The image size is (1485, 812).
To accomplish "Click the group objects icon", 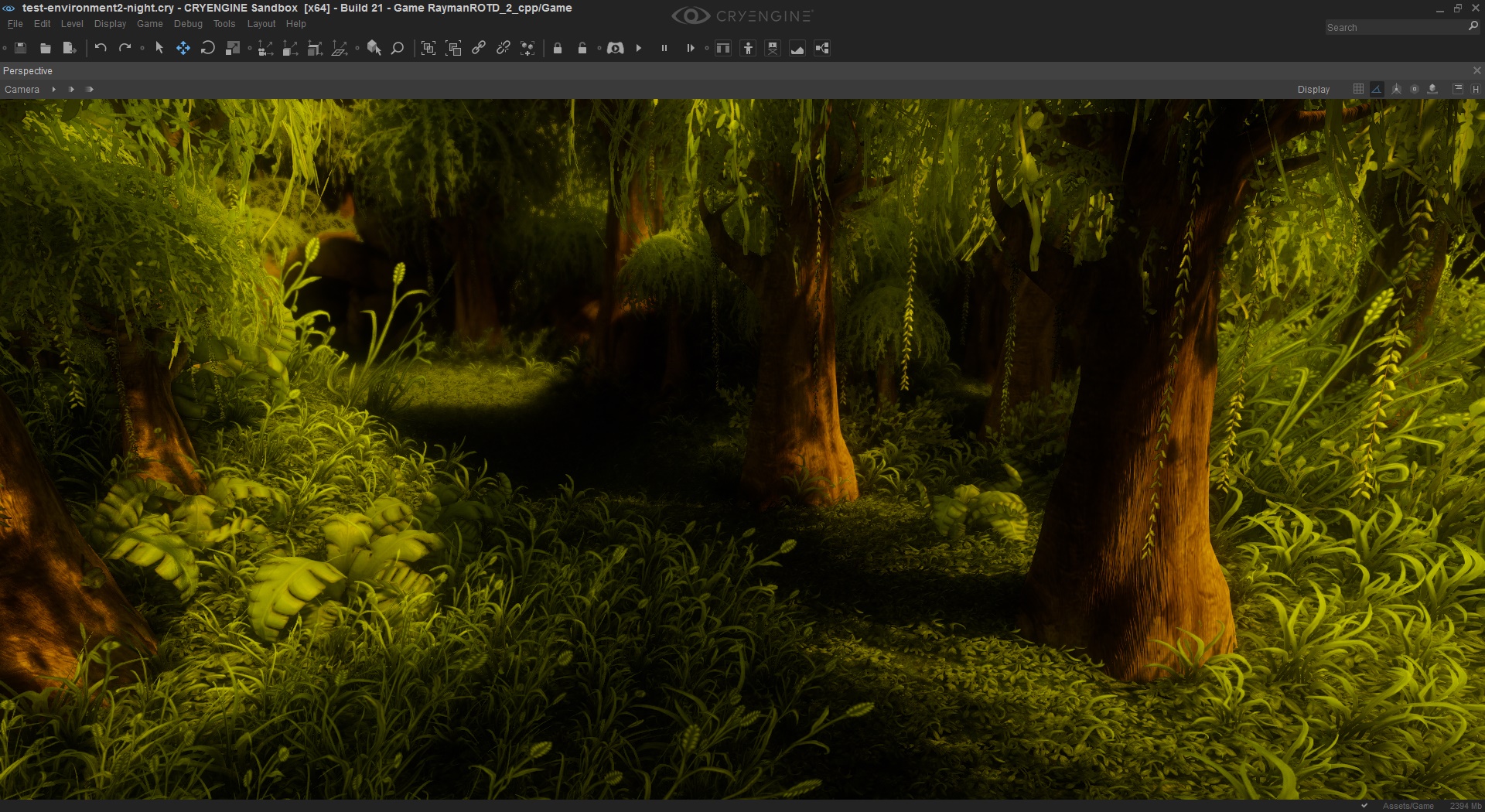I will (x=428, y=48).
